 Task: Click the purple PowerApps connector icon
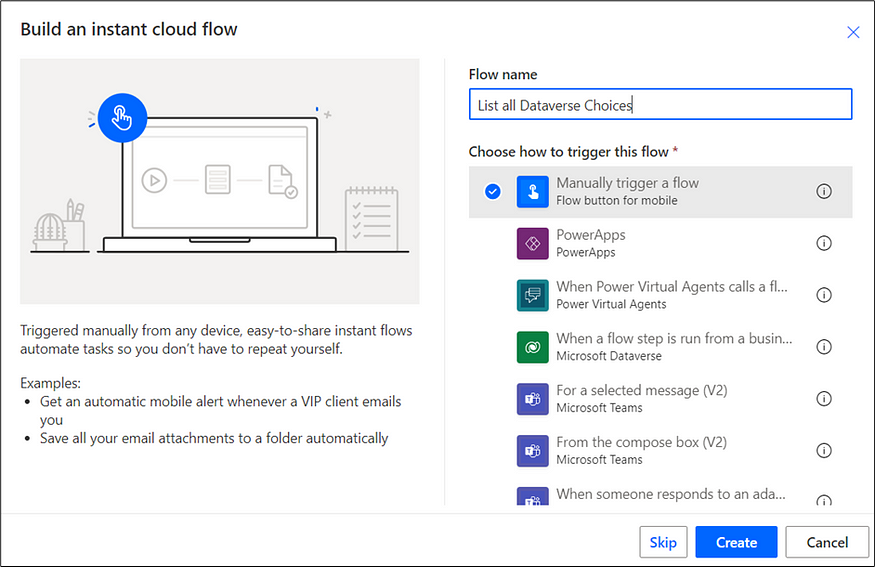pyautogui.click(x=532, y=243)
